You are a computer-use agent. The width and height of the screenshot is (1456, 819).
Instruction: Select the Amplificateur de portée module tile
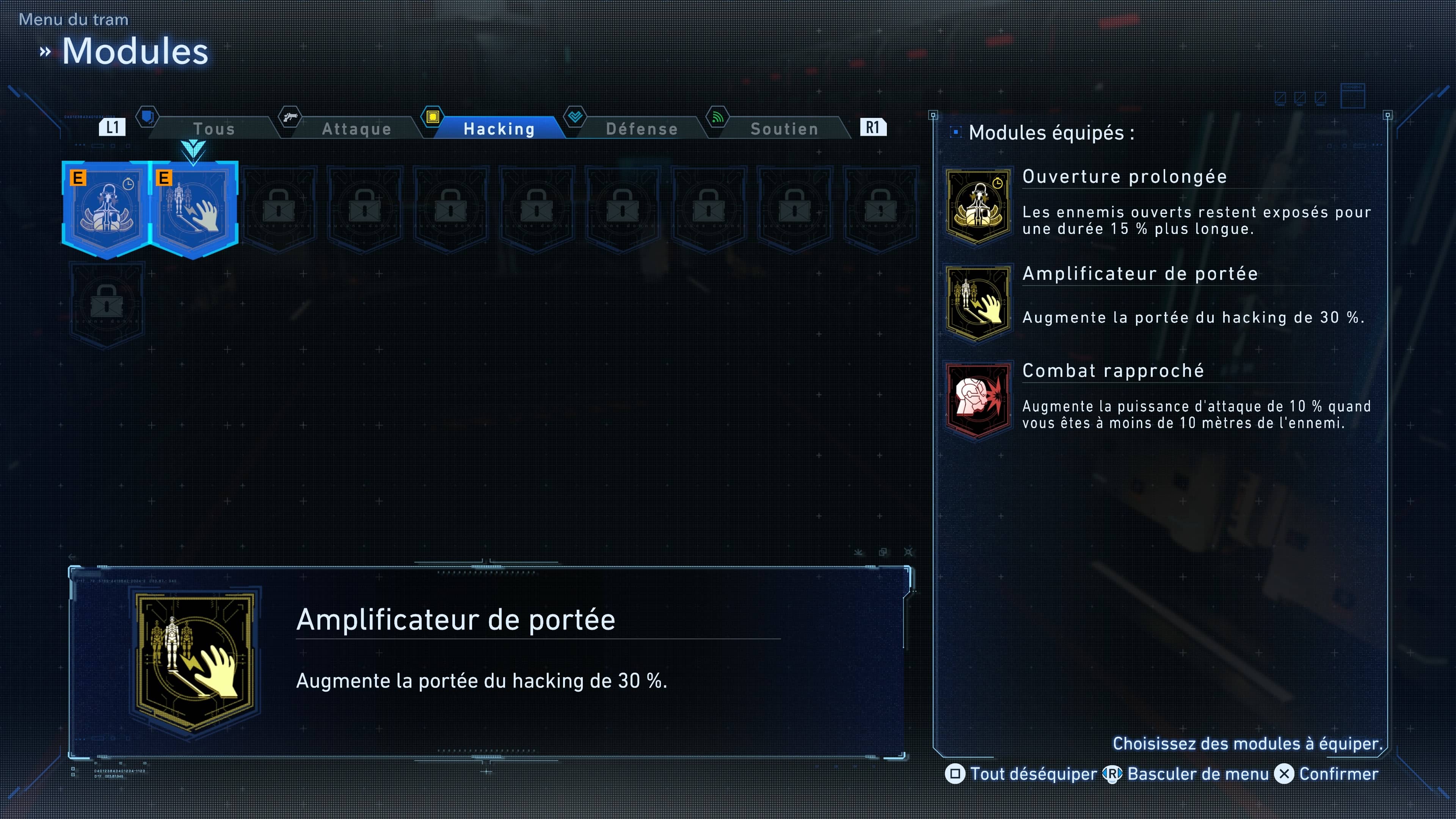193,210
